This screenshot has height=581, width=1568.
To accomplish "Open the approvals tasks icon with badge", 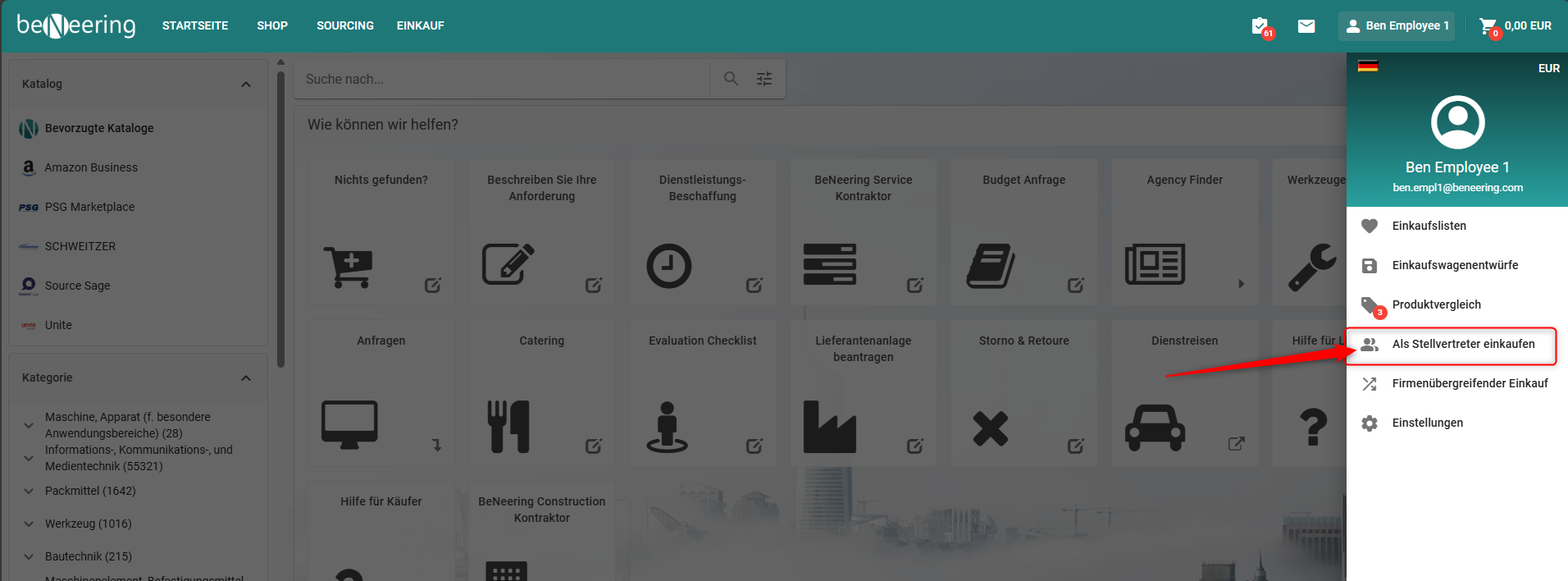I will tap(1260, 26).
